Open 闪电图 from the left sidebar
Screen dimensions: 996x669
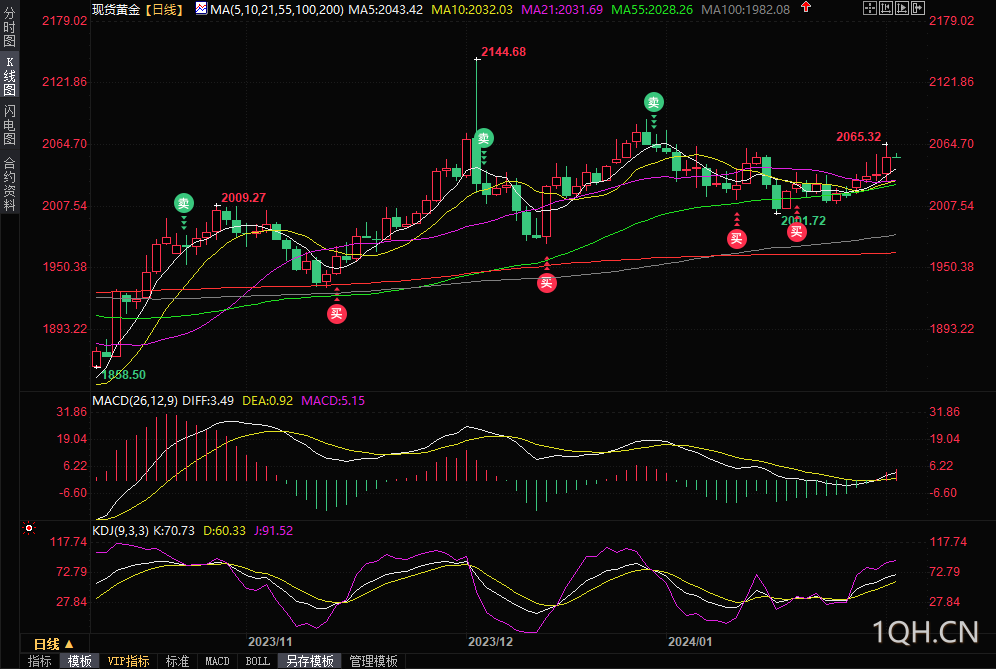[9, 124]
